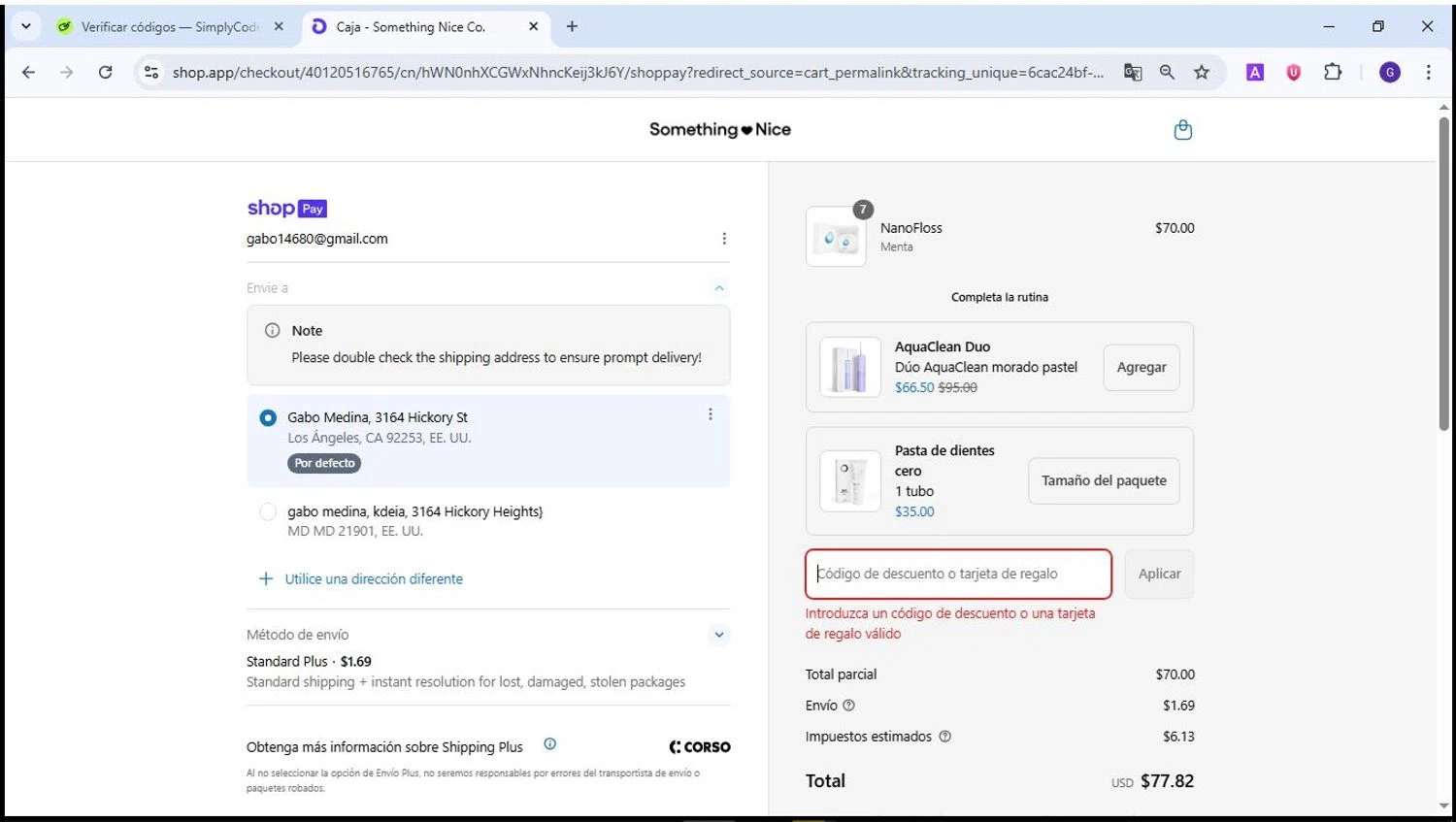Click the discount code input field
The width and height of the screenshot is (1456, 822).
pos(958,574)
